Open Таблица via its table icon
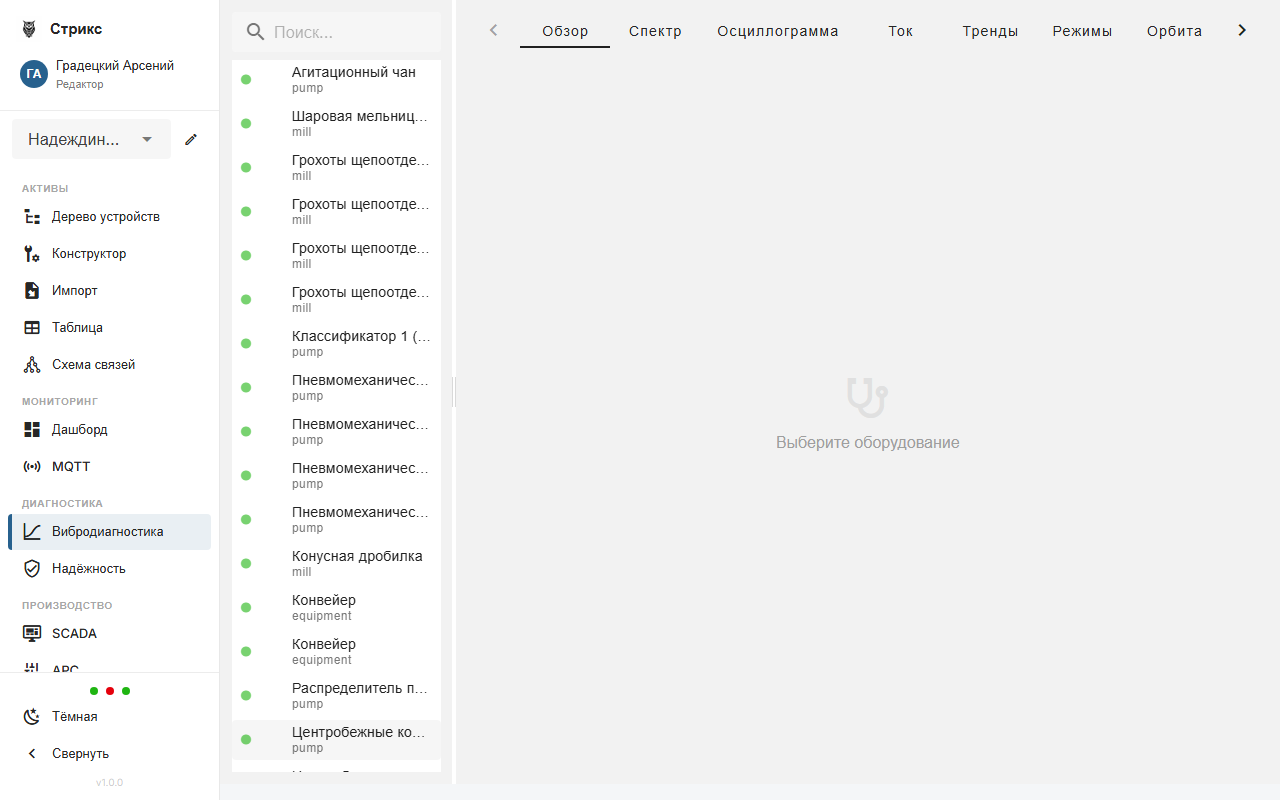This screenshot has width=1280, height=800. [32, 328]
